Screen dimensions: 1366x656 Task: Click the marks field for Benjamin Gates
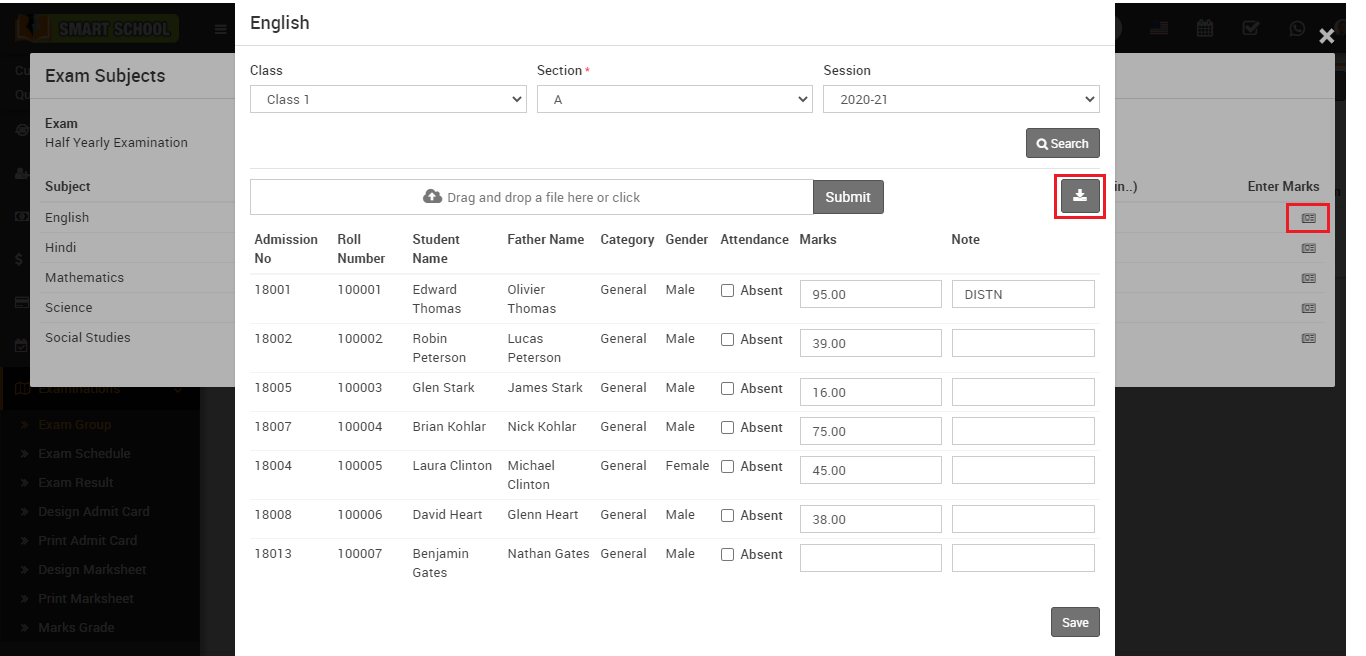click(x=870, y=558)
